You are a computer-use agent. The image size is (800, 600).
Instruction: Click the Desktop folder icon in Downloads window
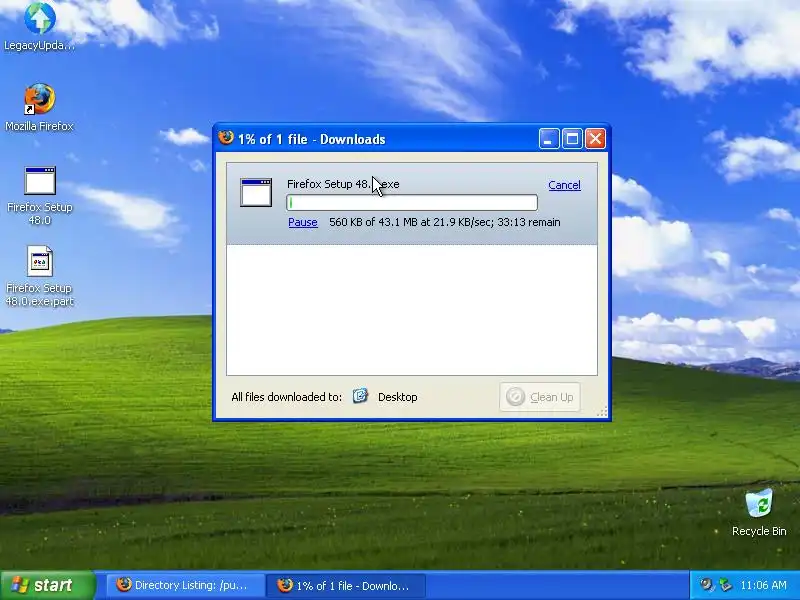[x=360, y=396]
